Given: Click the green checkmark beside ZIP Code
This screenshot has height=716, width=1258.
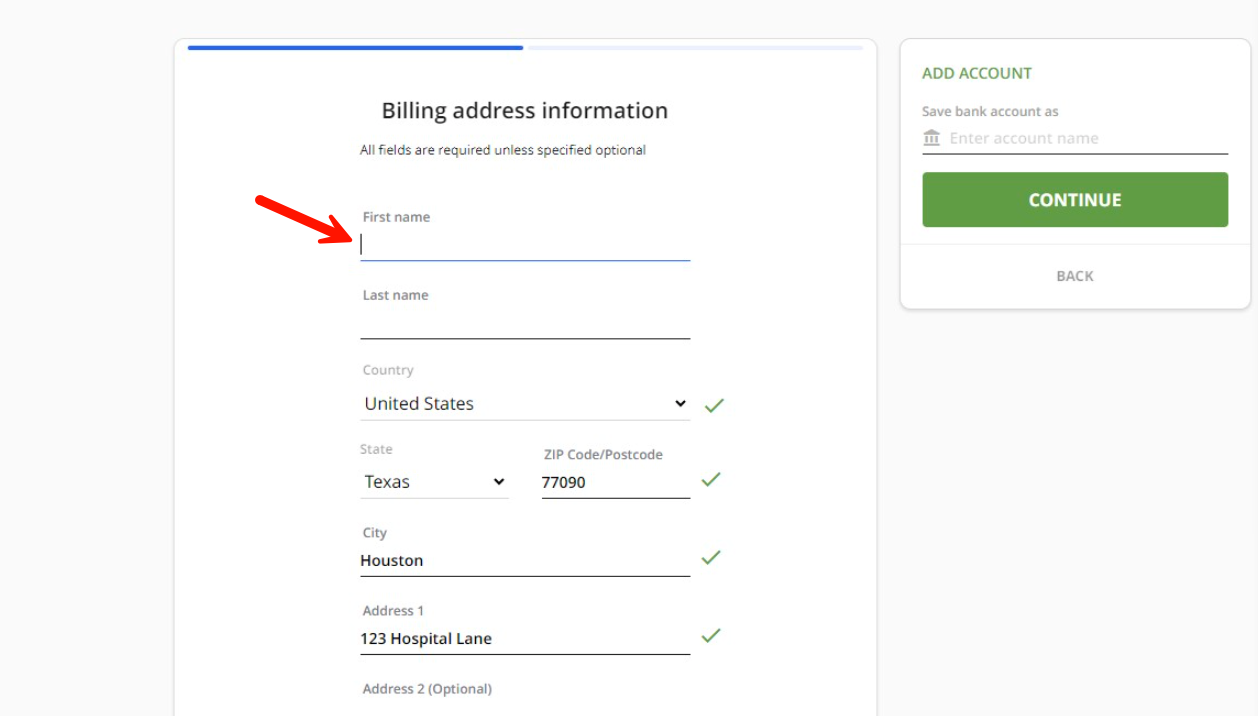Looking at the screenshot, I should (x=711, y=480).
